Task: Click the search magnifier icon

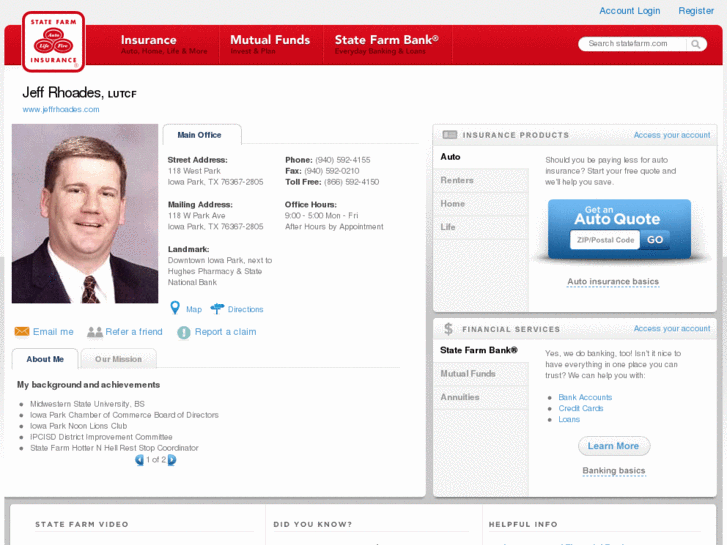Action: (x=695, y=44)
